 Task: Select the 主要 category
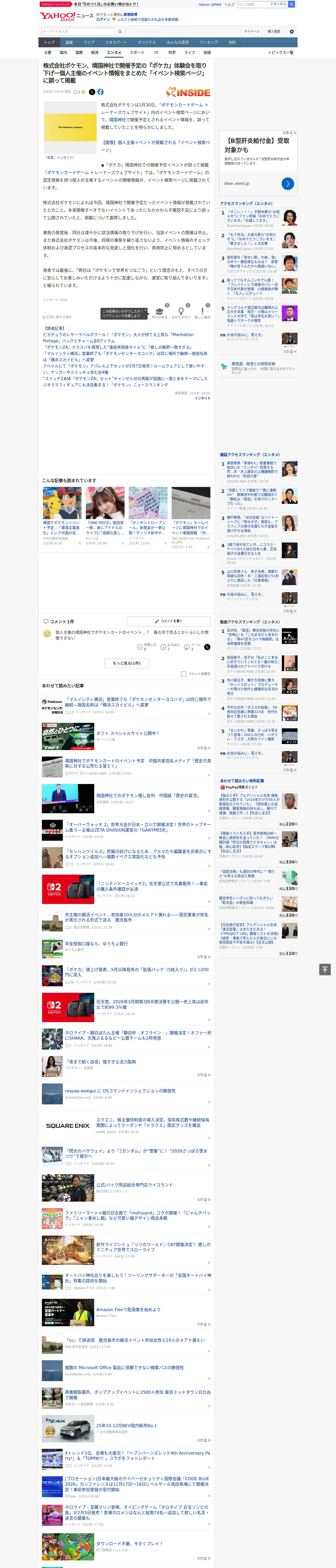pyautogui.click(x=48, y=52)
